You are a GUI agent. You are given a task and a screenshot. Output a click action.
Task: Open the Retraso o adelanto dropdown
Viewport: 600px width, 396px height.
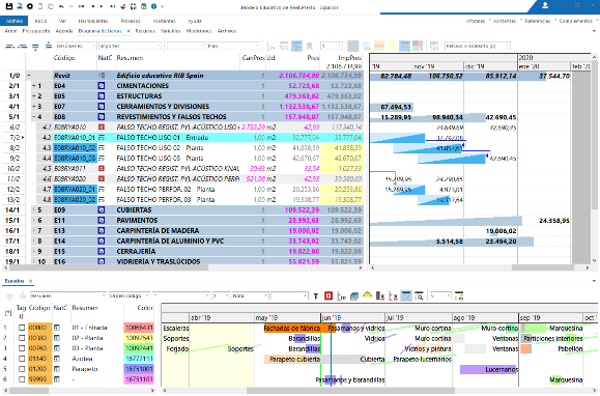coord(478,46)
